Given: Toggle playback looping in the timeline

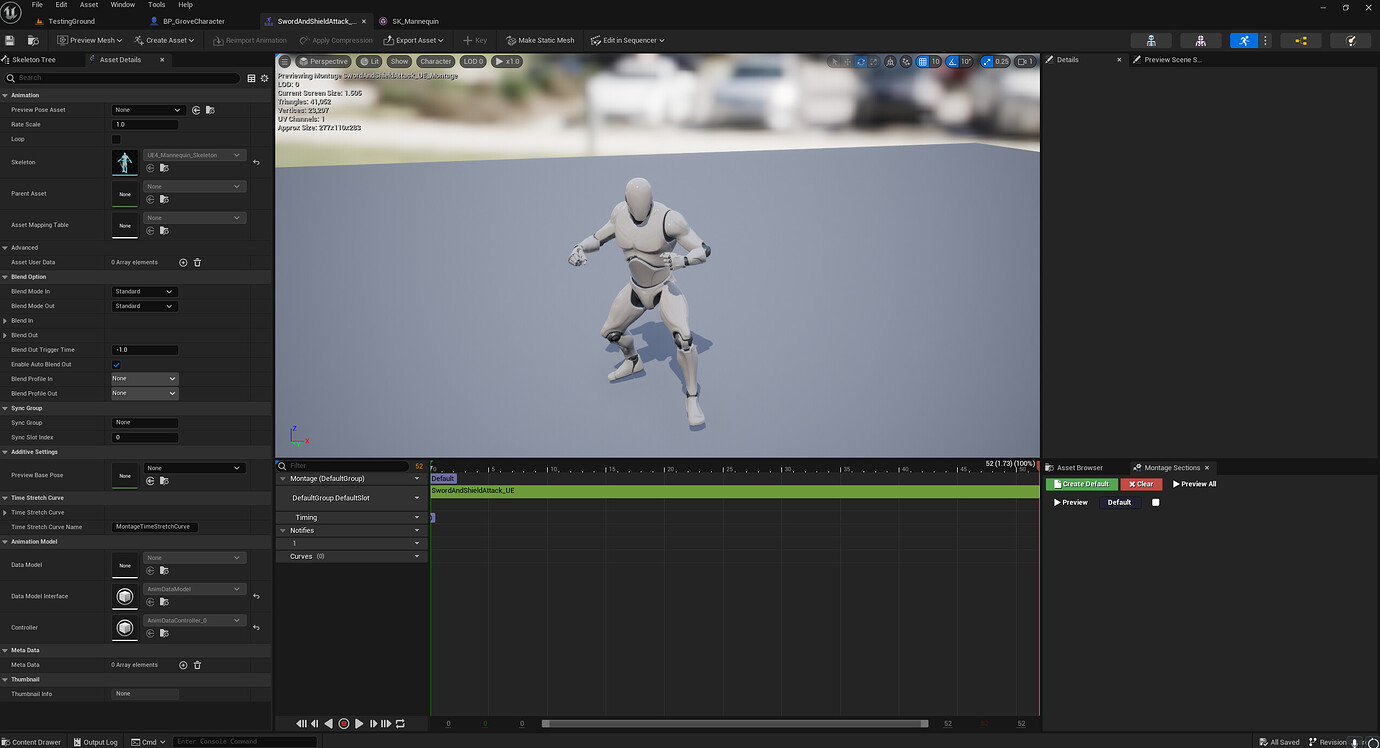Looking at the screenshot, I should (400, 723).
